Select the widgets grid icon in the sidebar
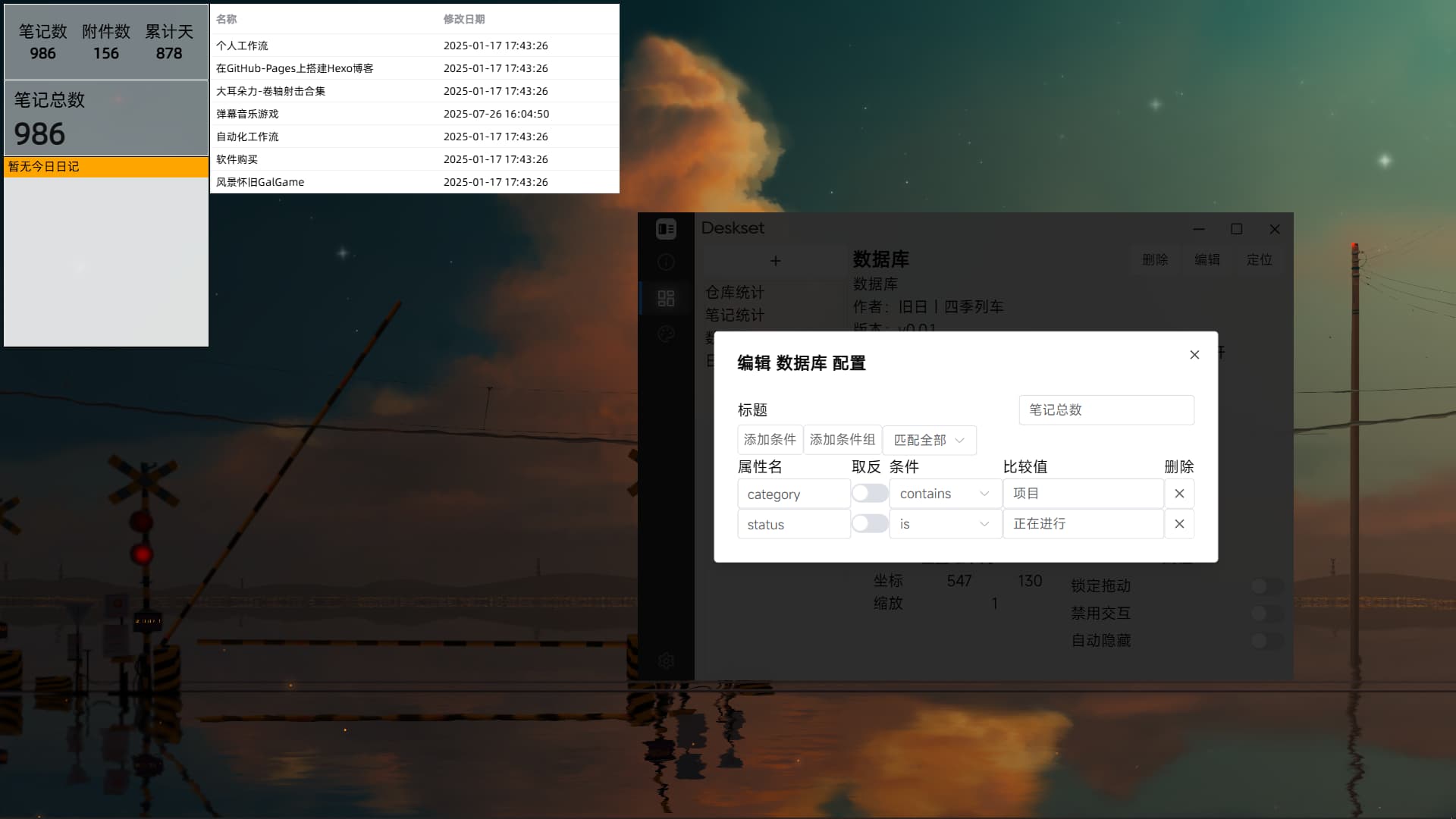Viewport: 1456px width, 819px height. coord(666,298)
